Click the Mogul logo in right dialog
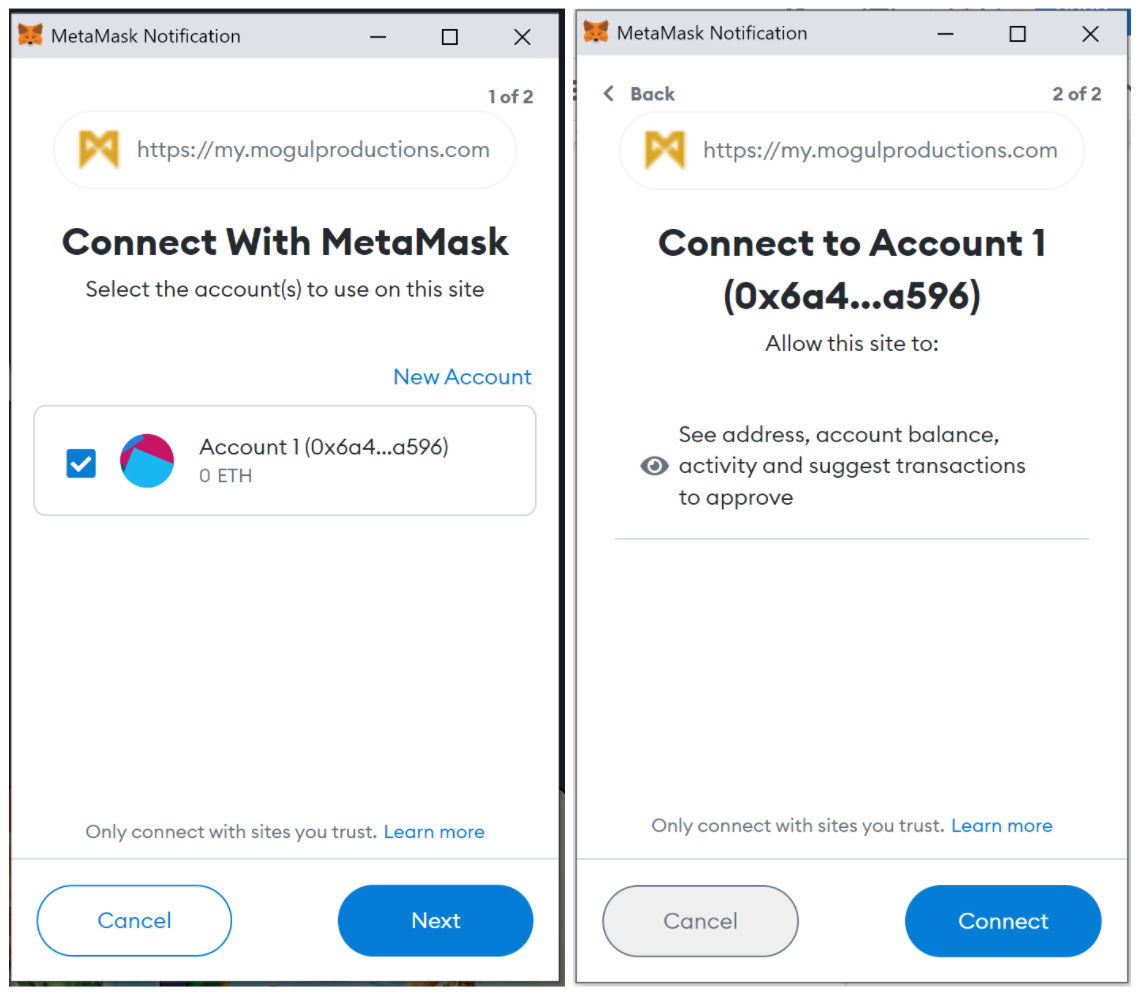 tap(665, 150)
